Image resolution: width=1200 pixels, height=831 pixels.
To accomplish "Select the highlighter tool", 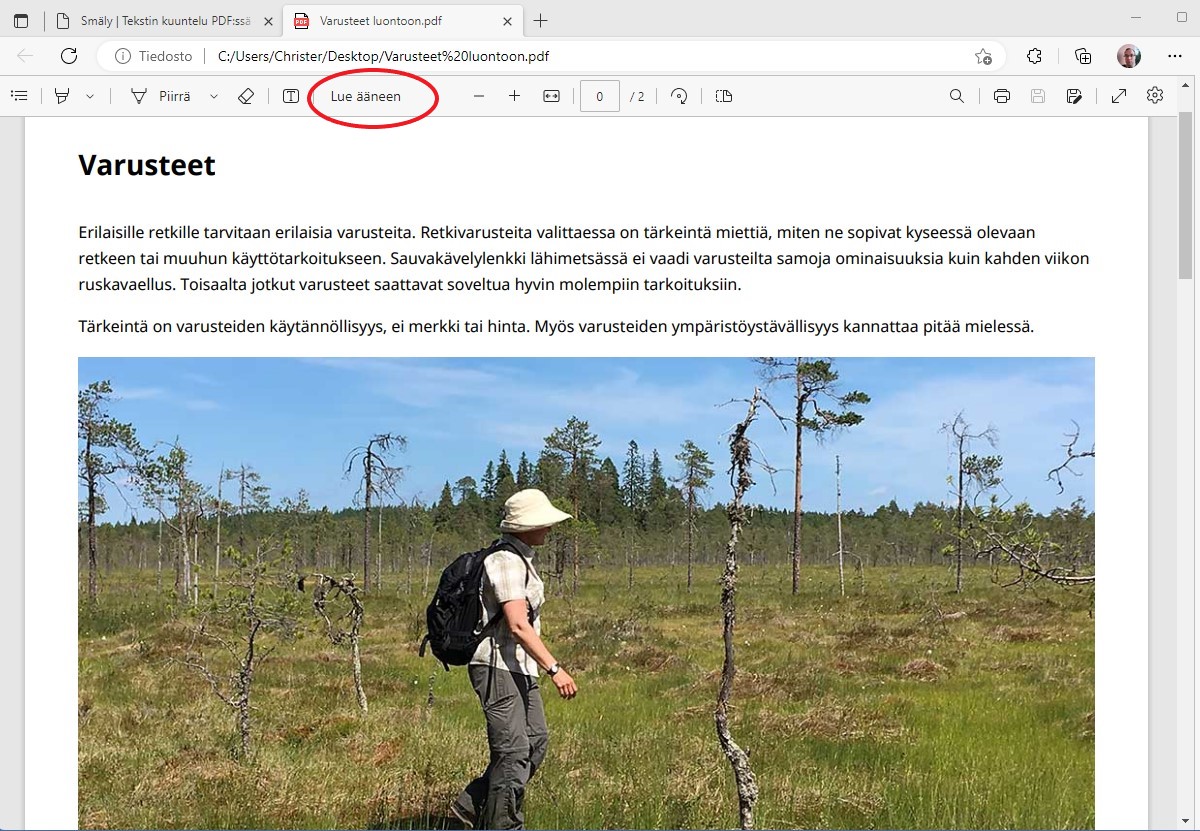I will tap(63, 96).
